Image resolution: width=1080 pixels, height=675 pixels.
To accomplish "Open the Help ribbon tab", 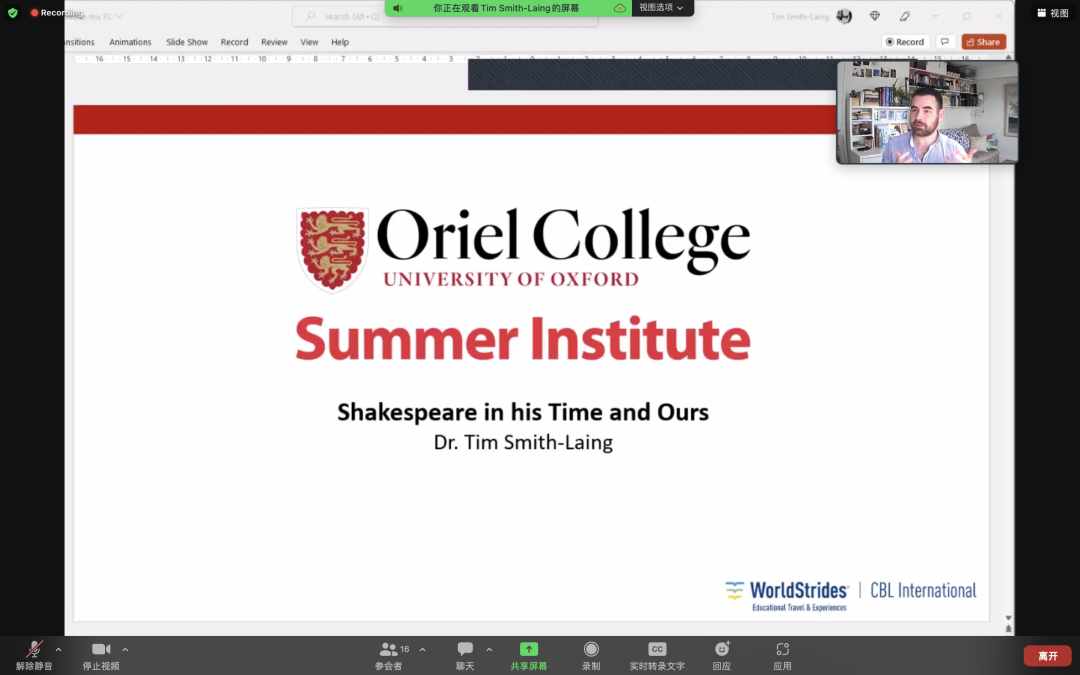I will [340, 42].
